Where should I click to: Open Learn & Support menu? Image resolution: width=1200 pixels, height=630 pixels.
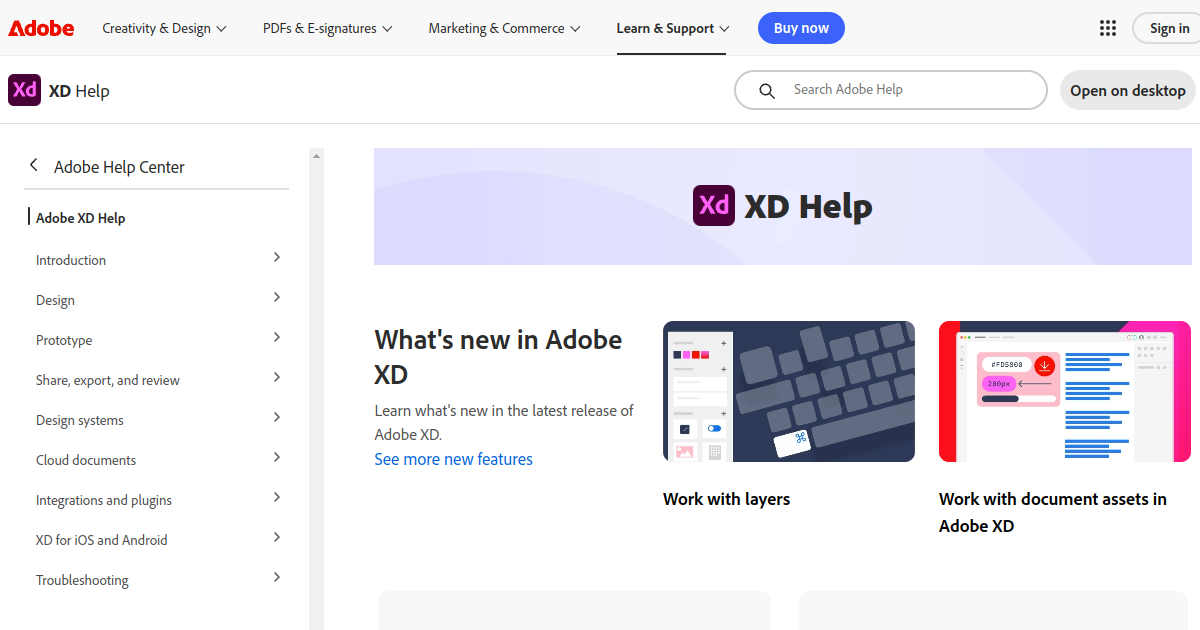(672, 28)
